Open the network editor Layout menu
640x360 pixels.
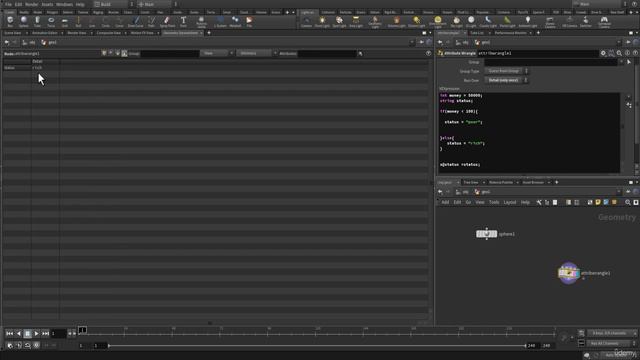click(510, 202)
